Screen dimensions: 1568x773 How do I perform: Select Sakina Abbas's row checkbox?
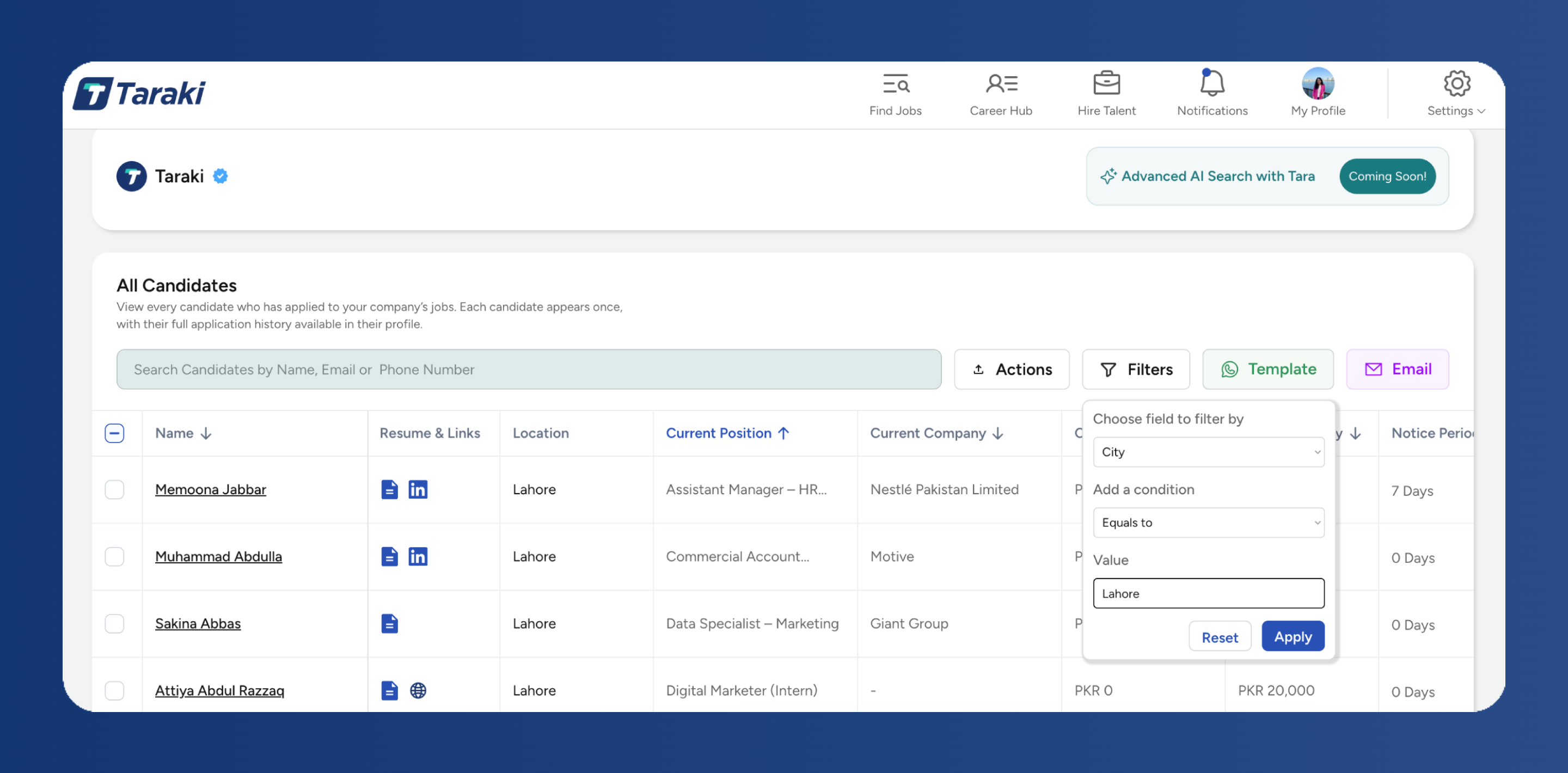tap(114, 623)
